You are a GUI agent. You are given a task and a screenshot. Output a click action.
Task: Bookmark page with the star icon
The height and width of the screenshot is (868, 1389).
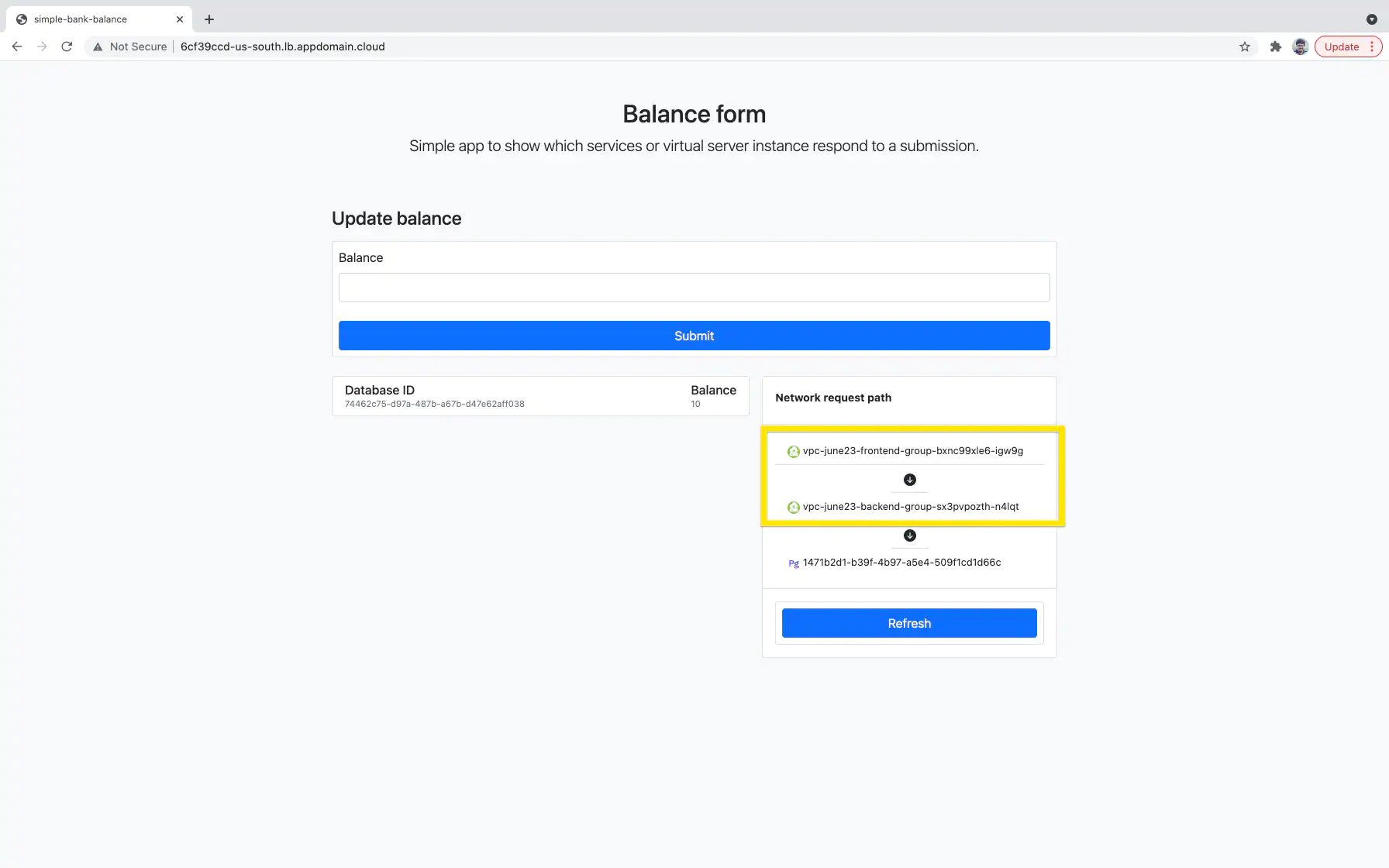click(x=1245, y=46)
